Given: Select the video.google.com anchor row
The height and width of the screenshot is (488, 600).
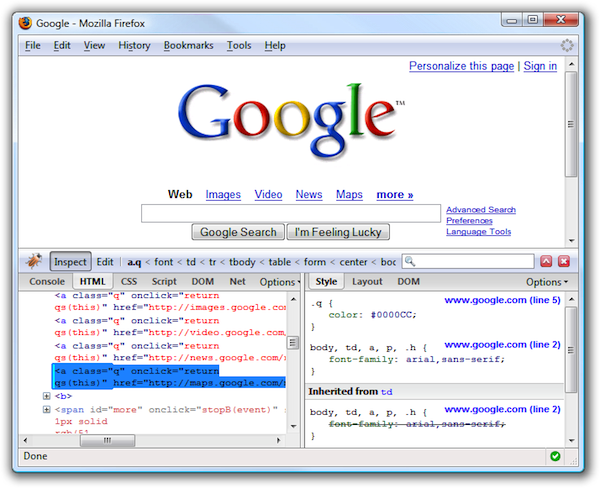Looking at the screenshot, I should click(x=170, y=326).
